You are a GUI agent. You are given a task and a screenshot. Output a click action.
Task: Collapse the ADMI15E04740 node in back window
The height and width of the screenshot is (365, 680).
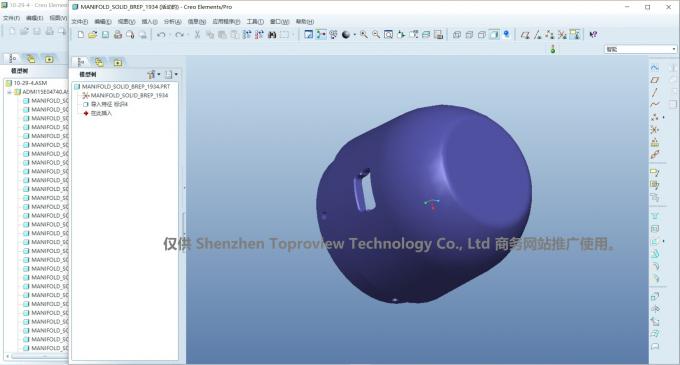(x=10, y=92)
